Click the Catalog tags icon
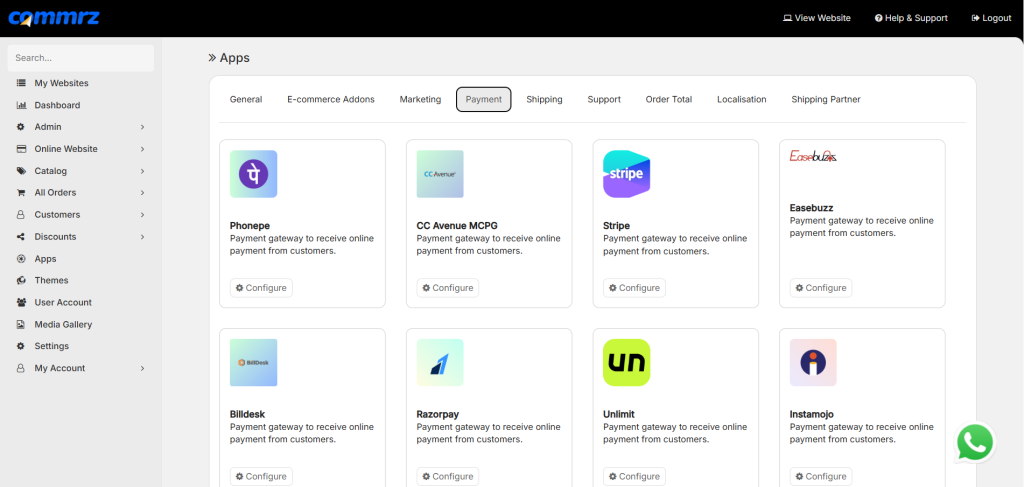 21,171
